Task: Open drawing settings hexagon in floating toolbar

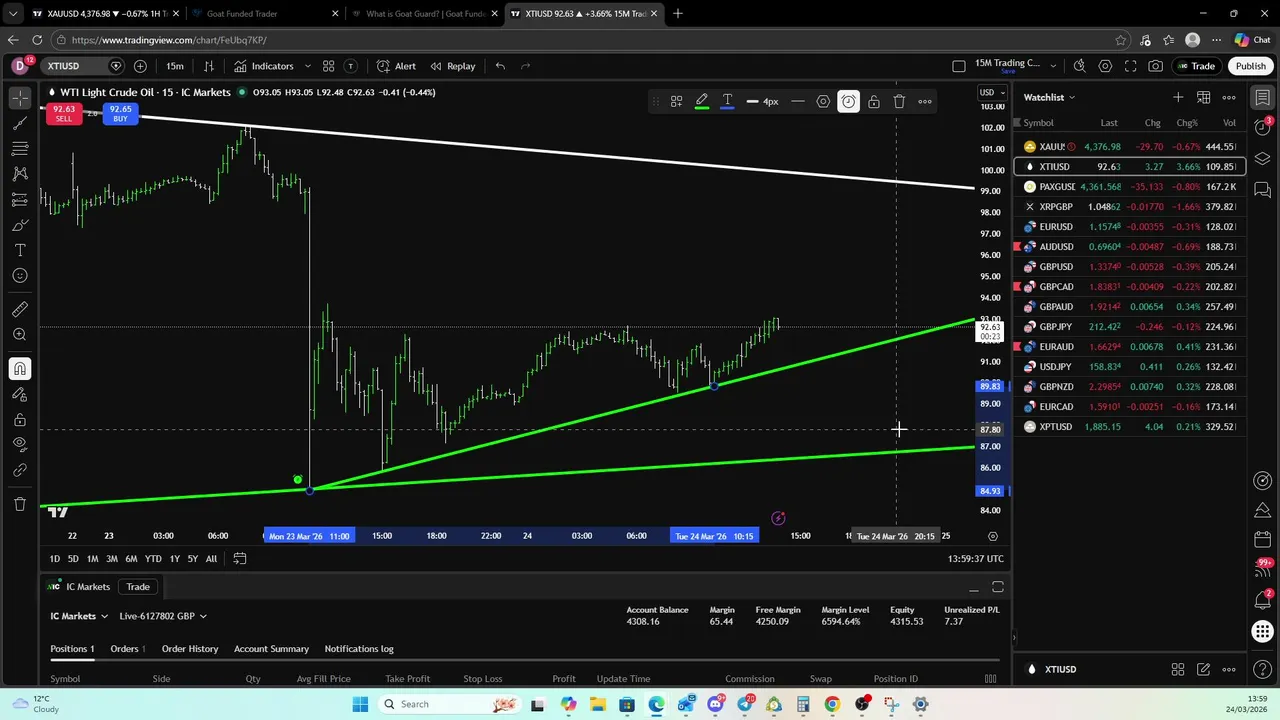Action: point(823,101)
